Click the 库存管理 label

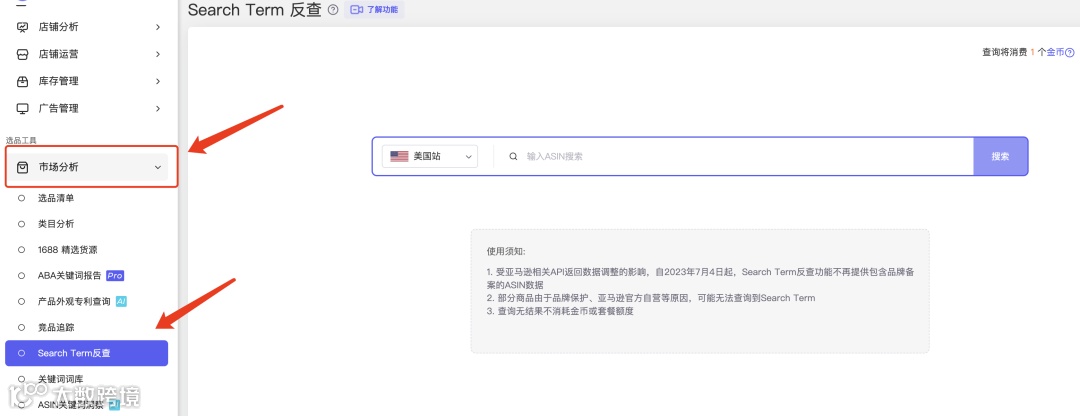click(59, 81)
